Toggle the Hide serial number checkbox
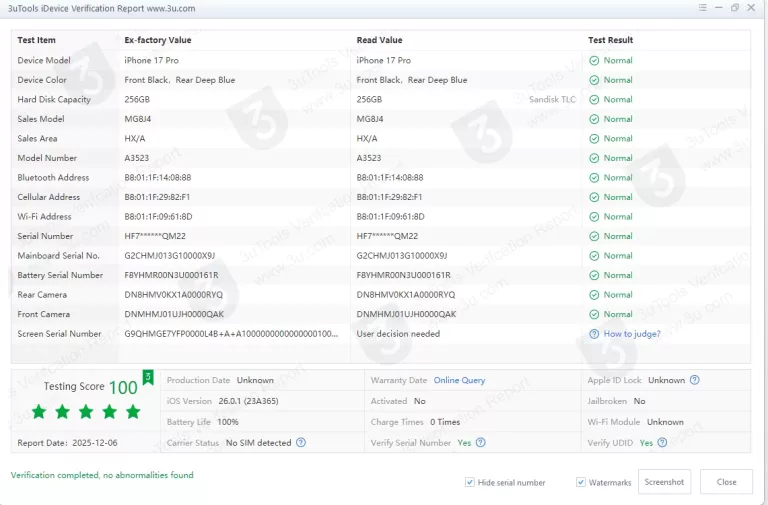This screenshot has height=505, width=768. point(470,482)
